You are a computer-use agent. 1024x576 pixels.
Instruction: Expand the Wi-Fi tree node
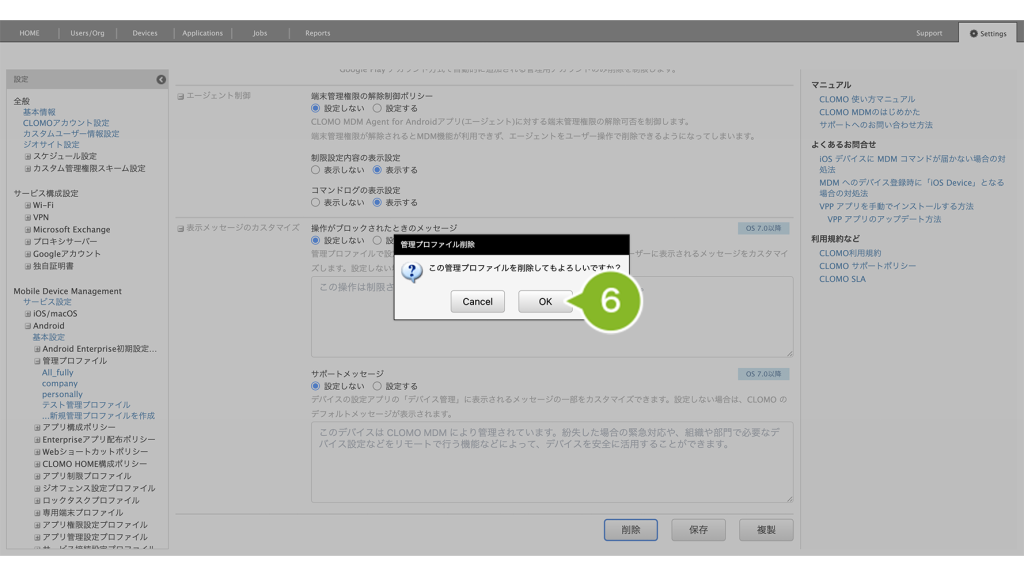coord(29,205)
